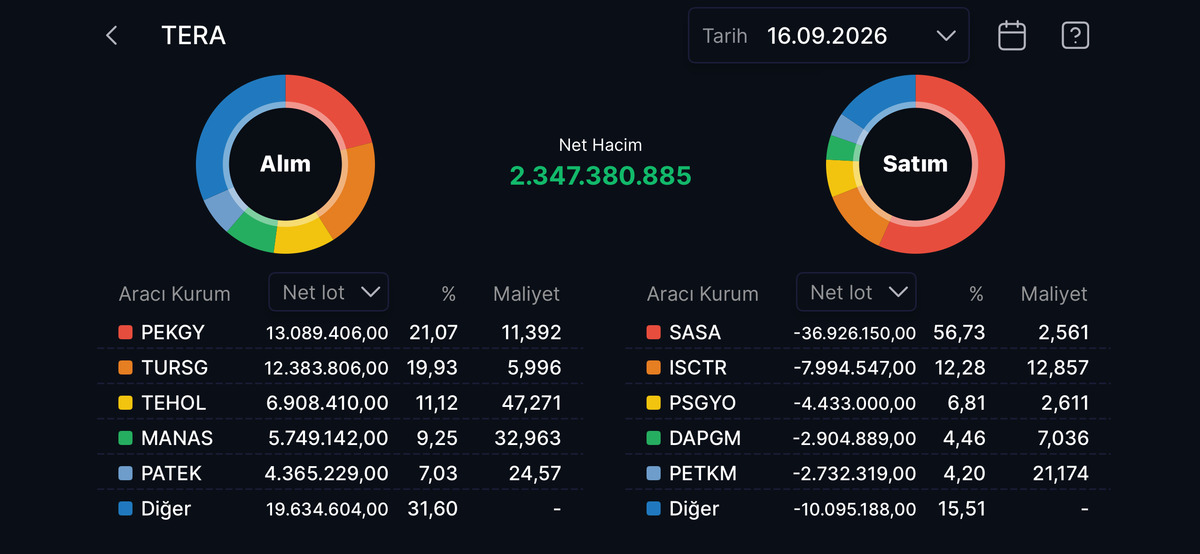Click the green swatch next to DAPGM
Screen dimensions: 1200x554
pyautogui.click(x=653, y=438)
